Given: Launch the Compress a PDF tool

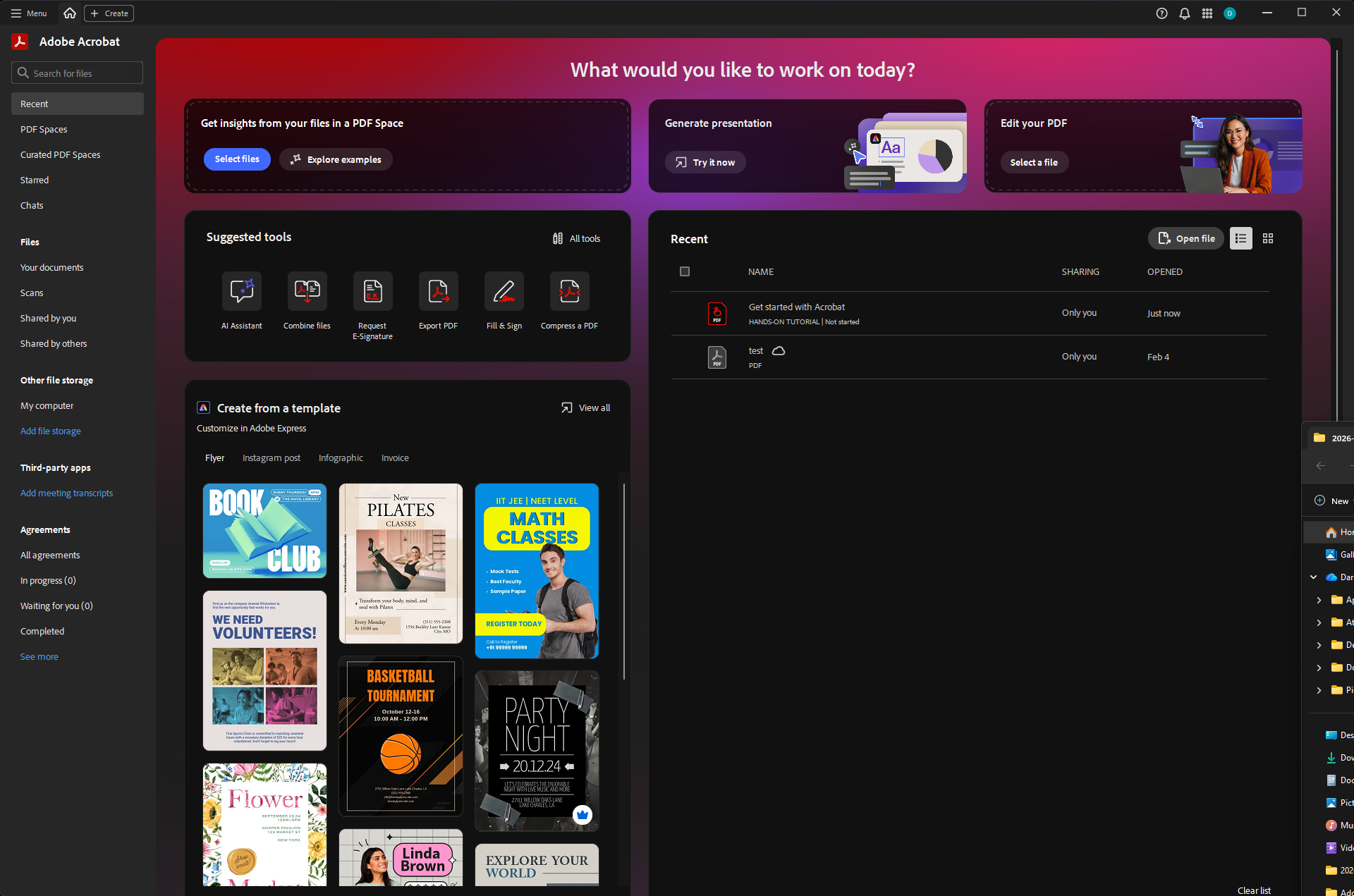Looking at the screenshot, I should (x=569, y=291).
